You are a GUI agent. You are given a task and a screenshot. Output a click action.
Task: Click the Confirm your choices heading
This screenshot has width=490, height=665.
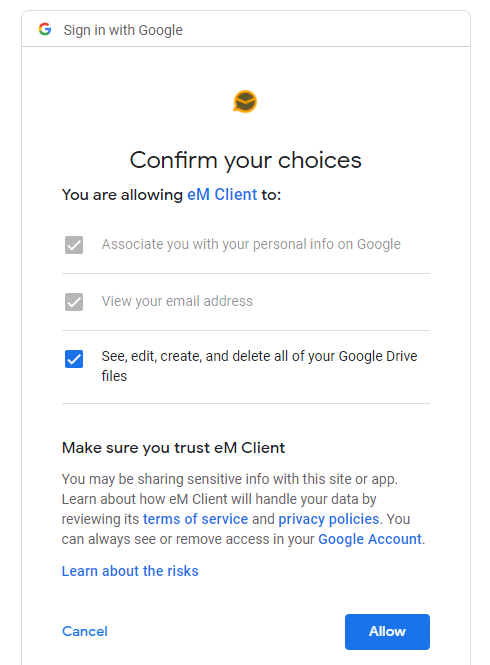point(246,160)
